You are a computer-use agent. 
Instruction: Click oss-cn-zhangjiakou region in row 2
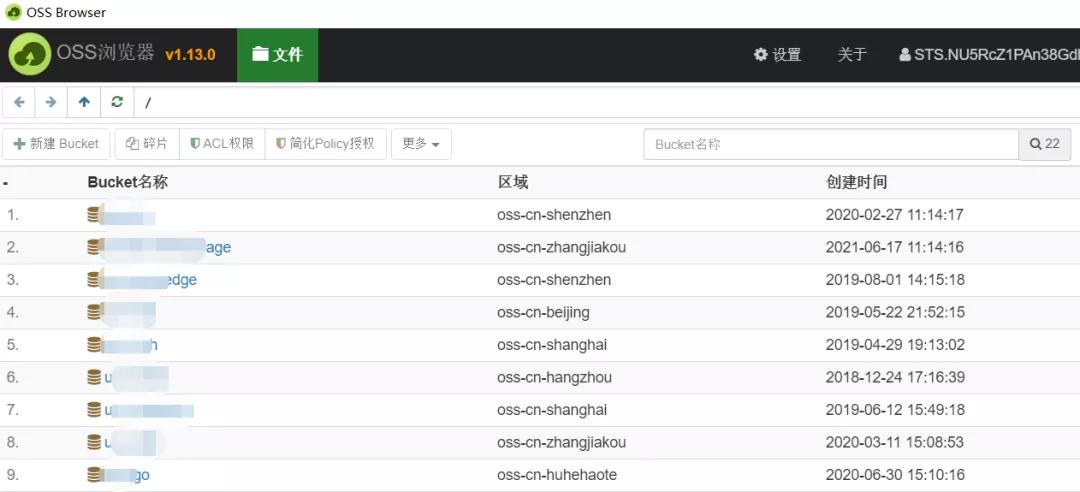pos(561,247)
